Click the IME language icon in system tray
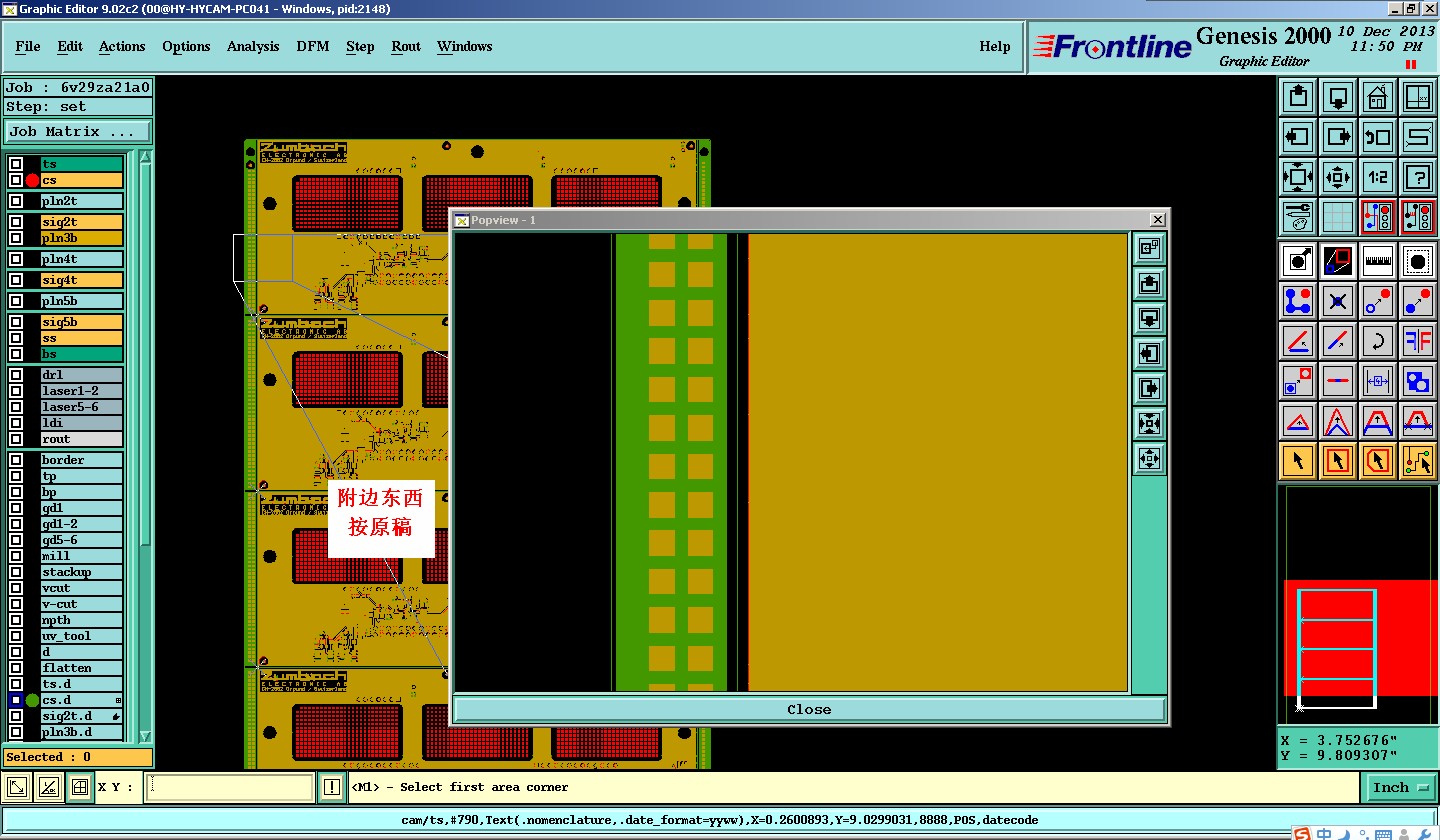The height and width of the screenshot is (840, 1440). coord(1325,833)
